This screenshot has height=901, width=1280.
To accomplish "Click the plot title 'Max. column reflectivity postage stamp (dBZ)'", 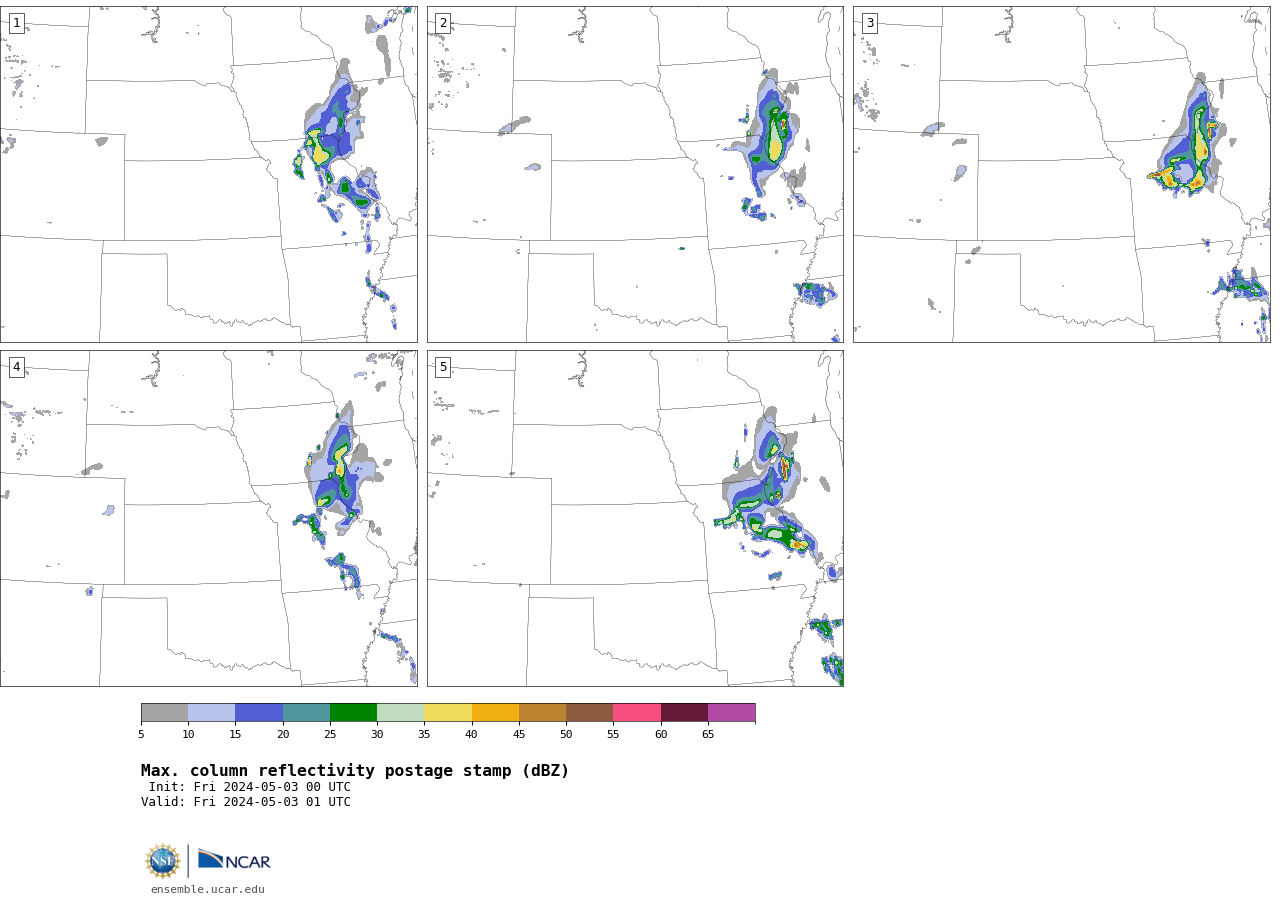I will coord(355,771).
